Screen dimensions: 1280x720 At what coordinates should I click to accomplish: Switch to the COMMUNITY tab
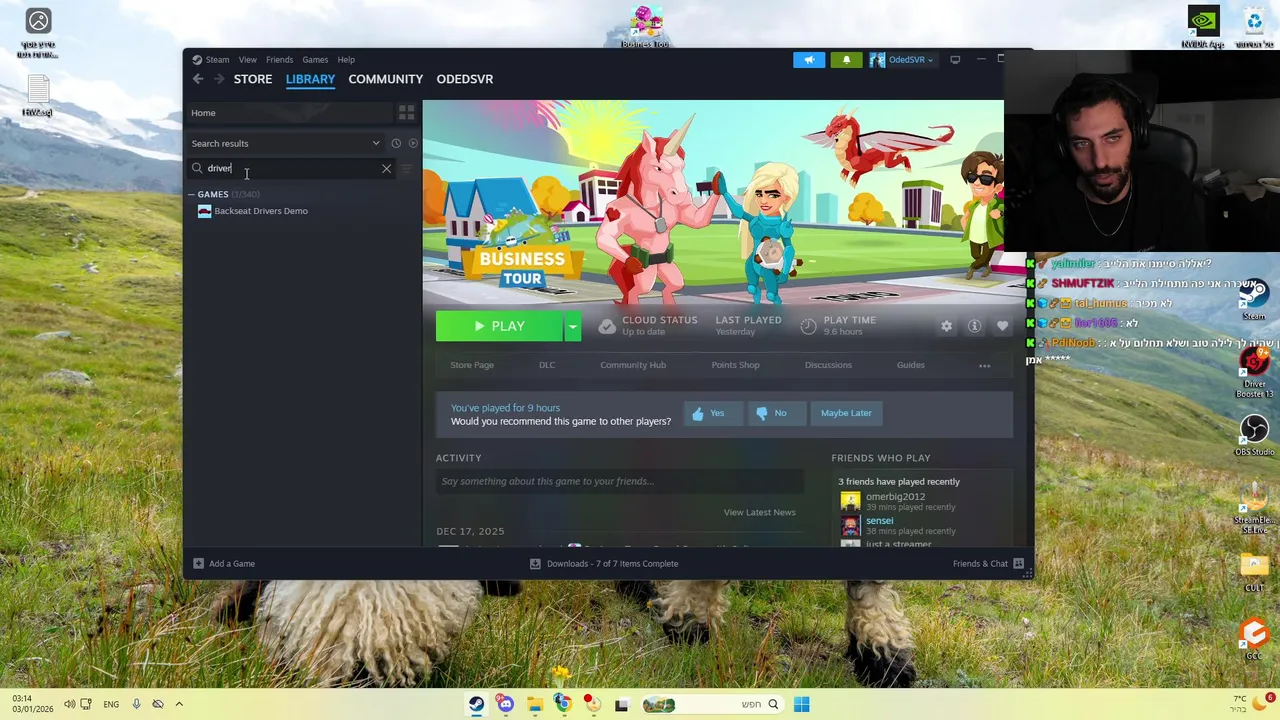pyautogui.click(x=385, y=79)
